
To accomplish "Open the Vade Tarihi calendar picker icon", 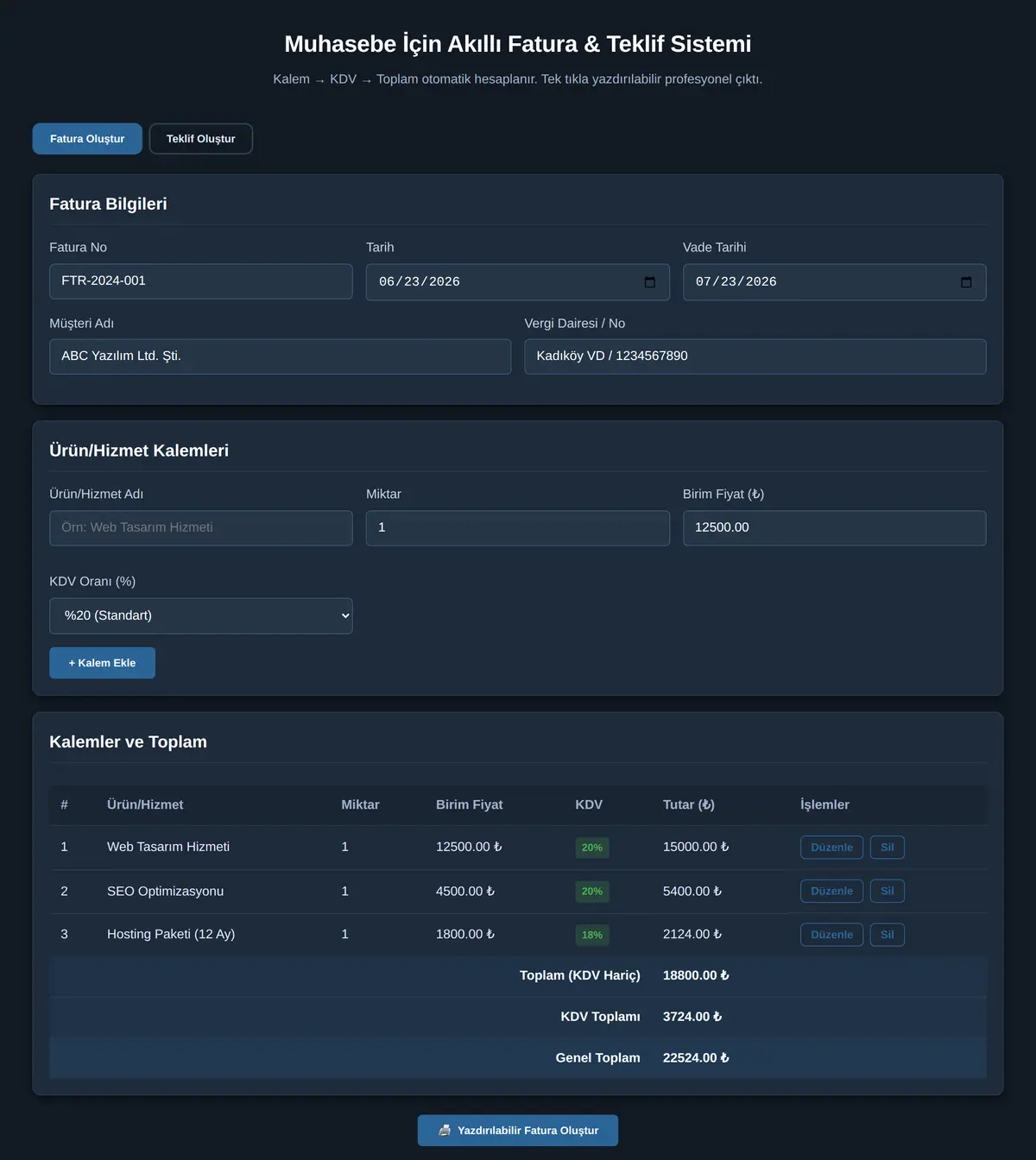I will tap(966, 282).
